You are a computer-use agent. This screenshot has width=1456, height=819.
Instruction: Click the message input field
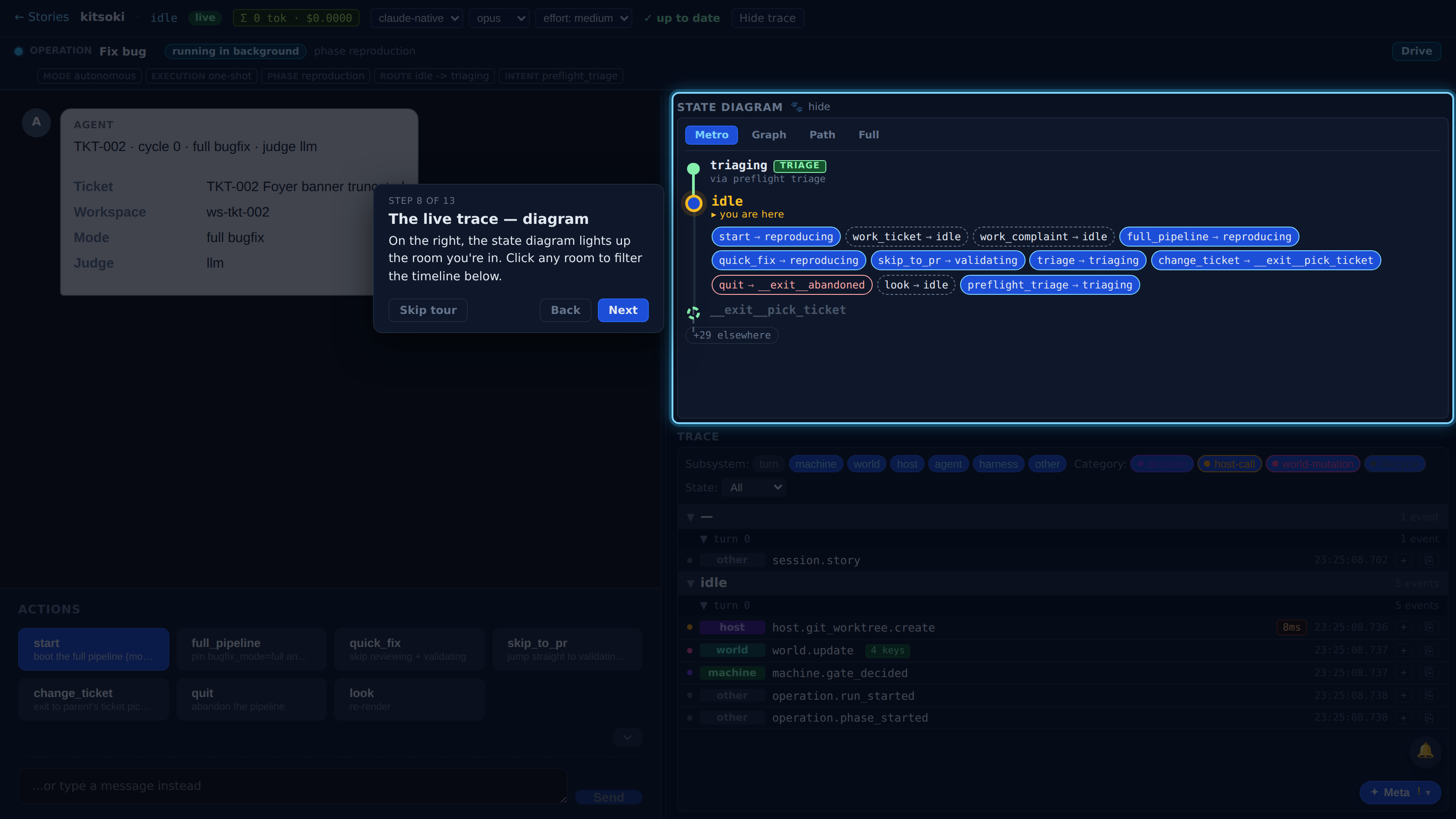pyautogui.click(x=293, y=786)
